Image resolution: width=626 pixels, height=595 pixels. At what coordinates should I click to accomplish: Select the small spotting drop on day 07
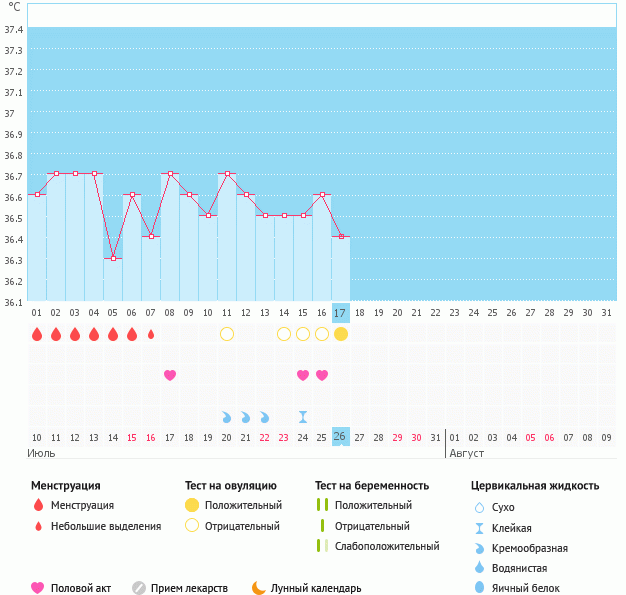coord(151,334)
